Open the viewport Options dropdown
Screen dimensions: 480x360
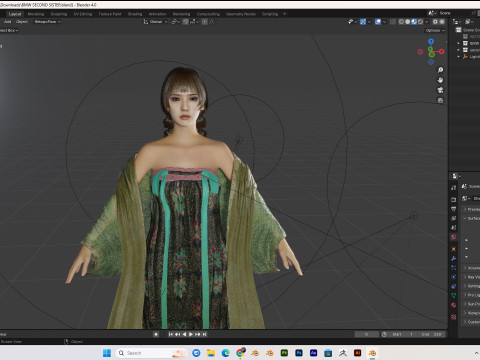[435, 30]
